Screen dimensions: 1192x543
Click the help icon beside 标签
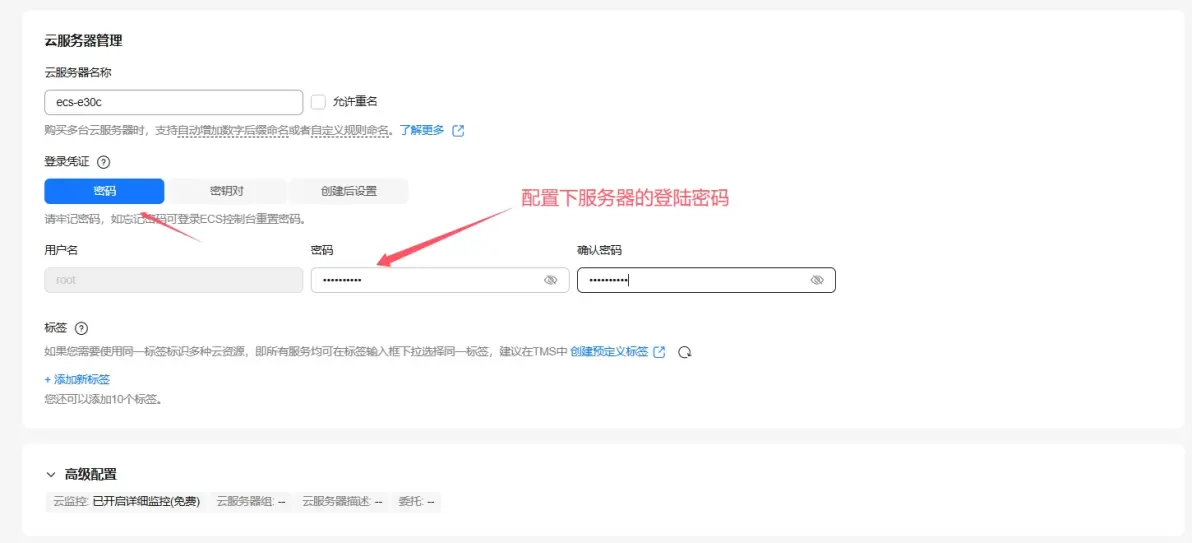tap(82, 328)
